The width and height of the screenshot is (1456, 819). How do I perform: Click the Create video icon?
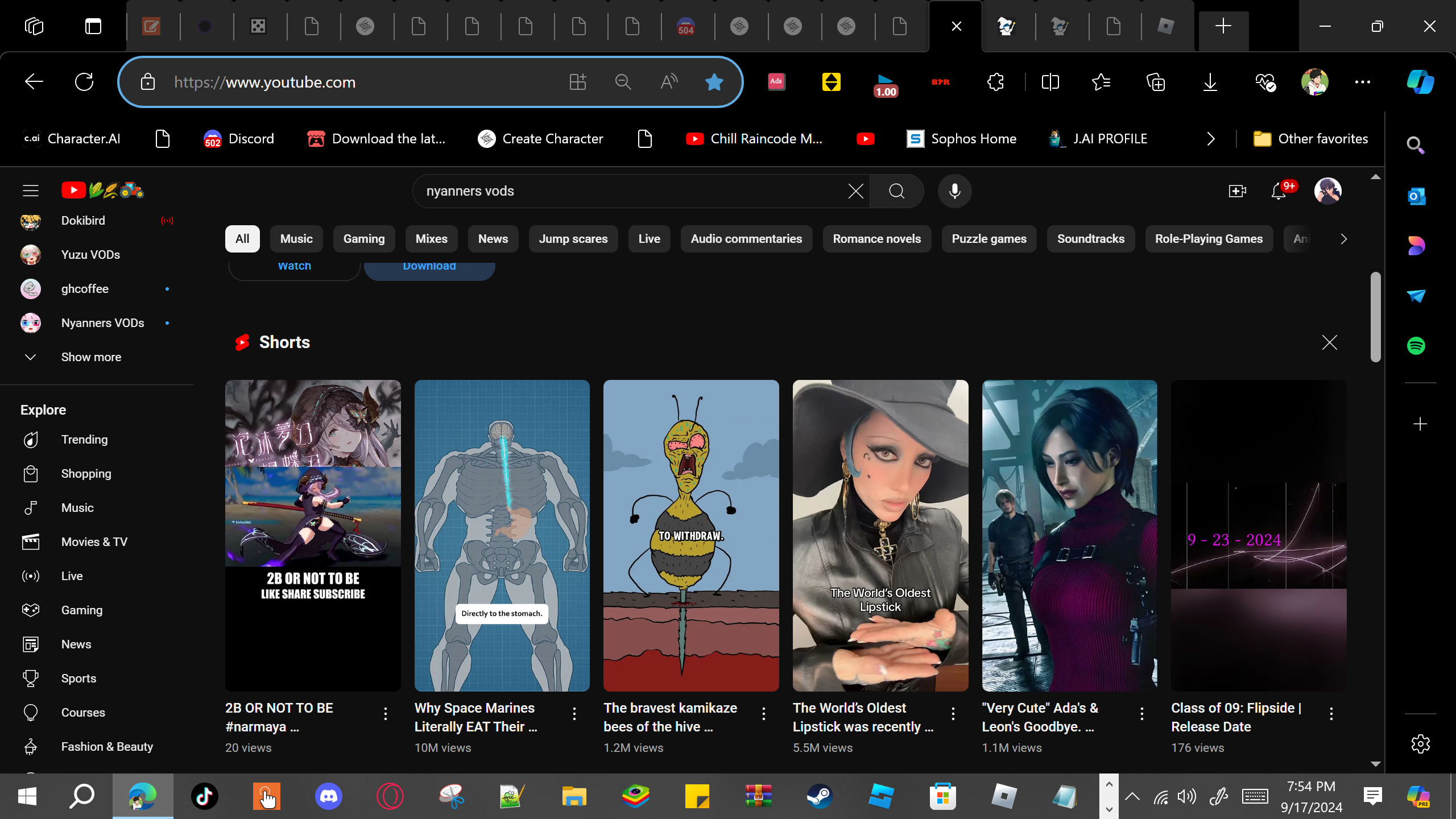pos(1237,191)
